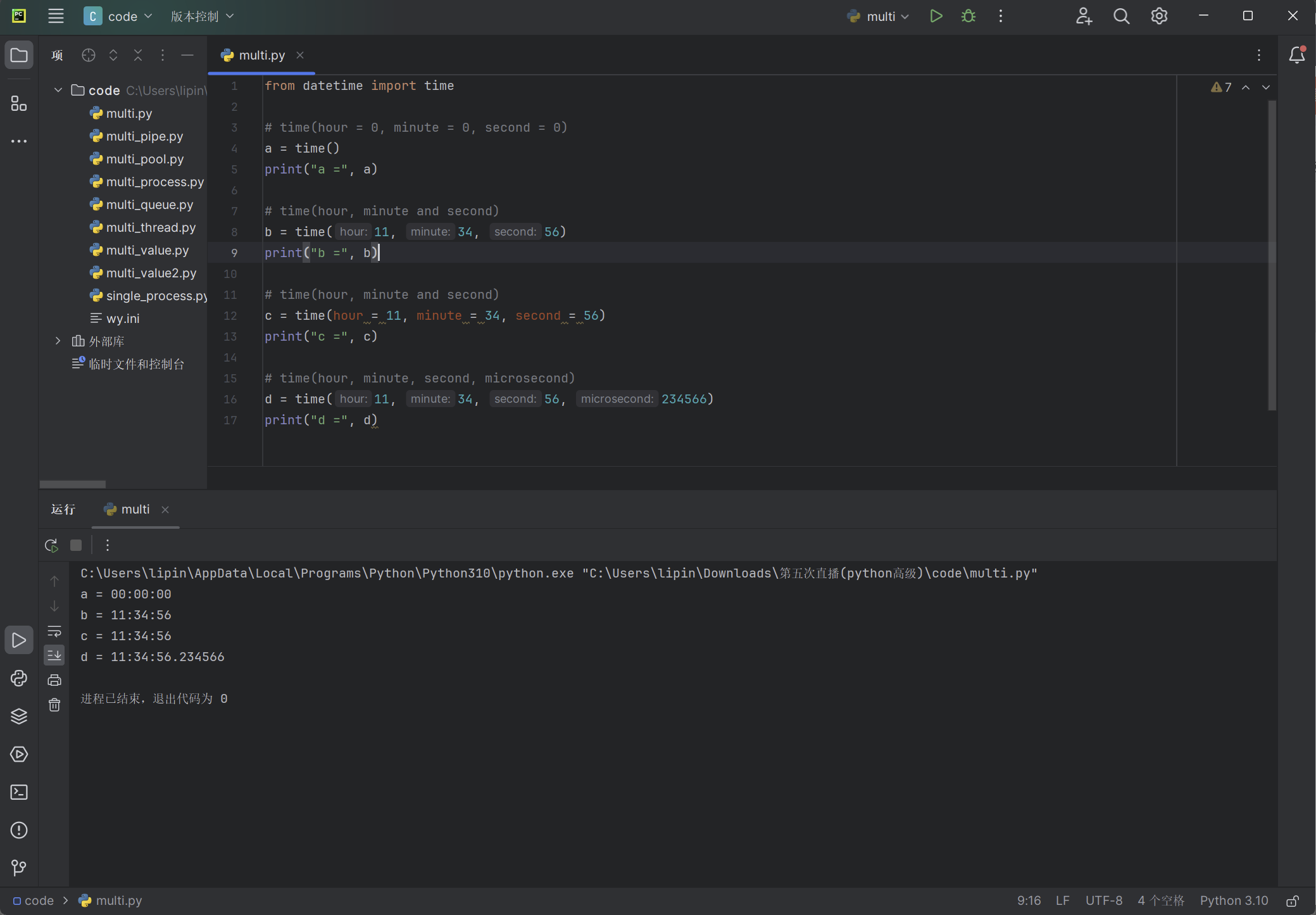Open the Git version control tool window

19,868
